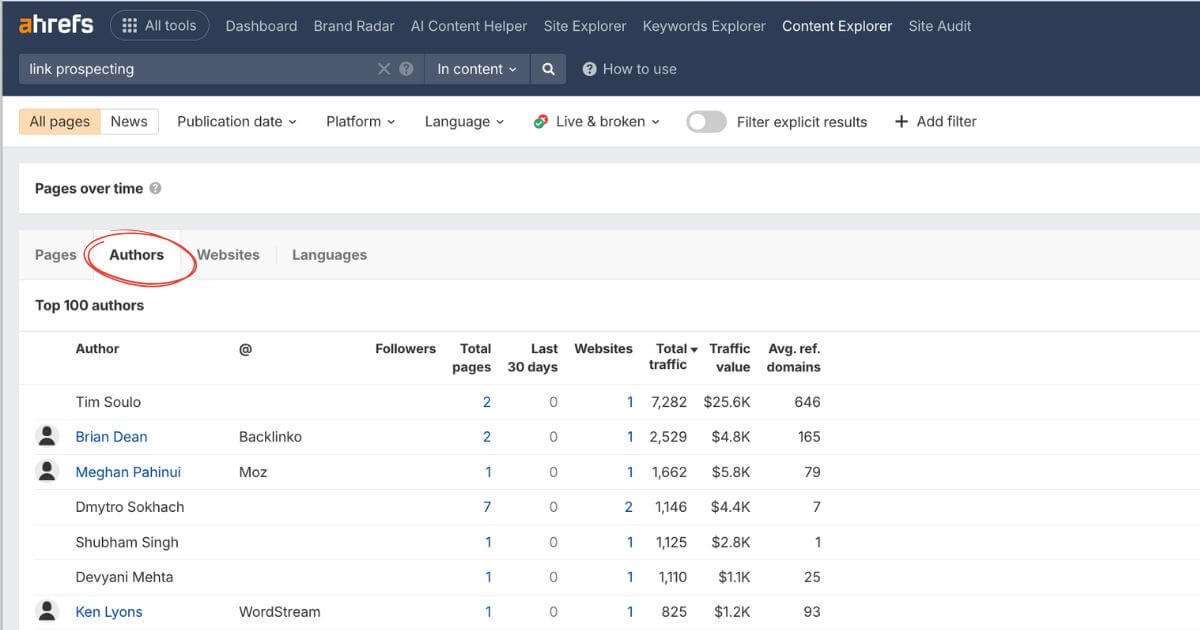Open the Publication date dropdown
Image resolution: width=1200 pixels, height=630 pixels.
(x=236, y=120)
